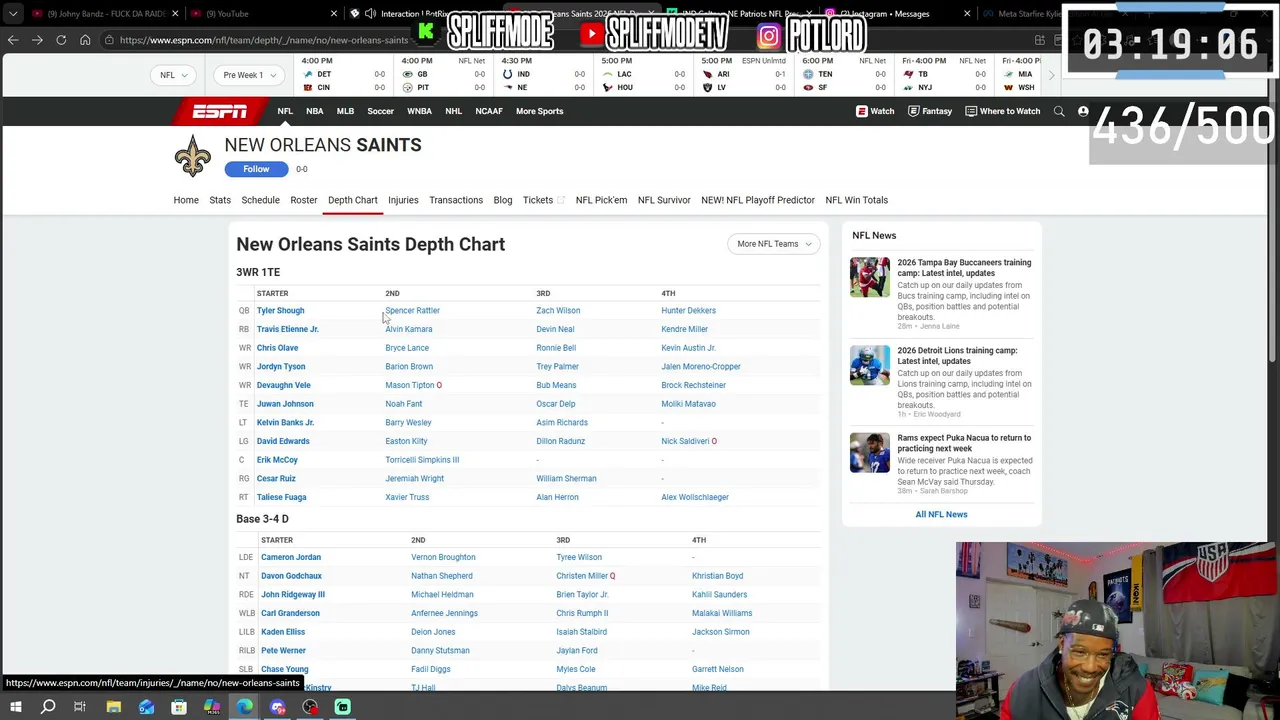1280x720 pixels.
Task: Click the browser address bar URL
Action: coord(264,40)
